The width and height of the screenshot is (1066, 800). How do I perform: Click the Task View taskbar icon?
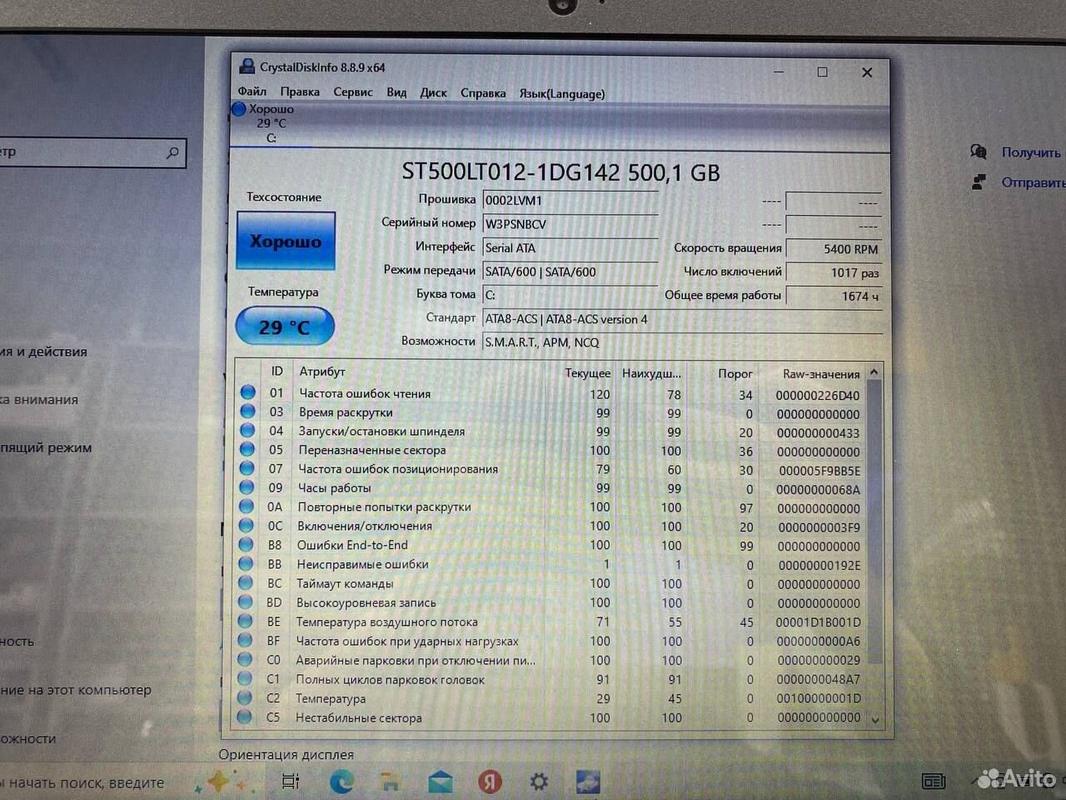tap(290, 781)
